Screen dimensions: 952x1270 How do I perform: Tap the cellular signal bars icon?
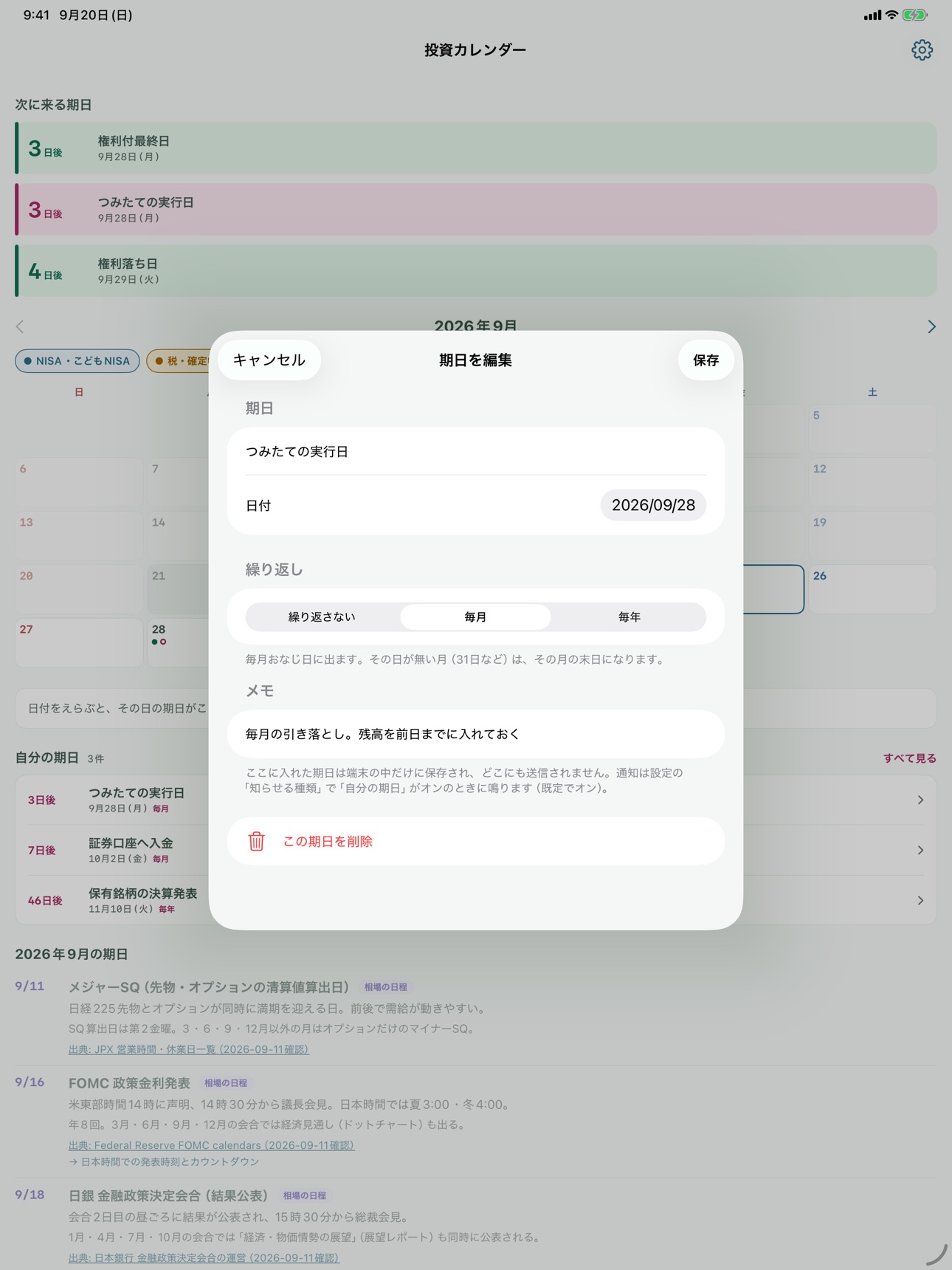coord(872,15)
